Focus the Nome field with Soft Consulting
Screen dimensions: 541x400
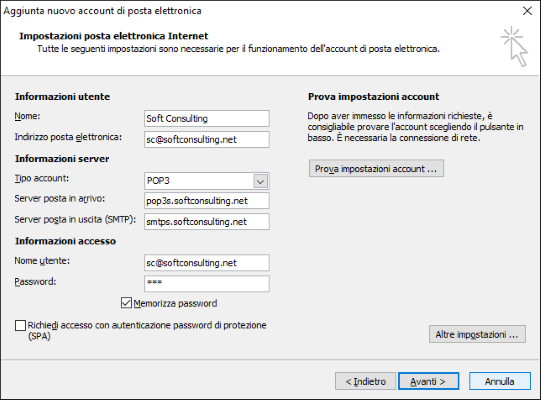(207, 119)
